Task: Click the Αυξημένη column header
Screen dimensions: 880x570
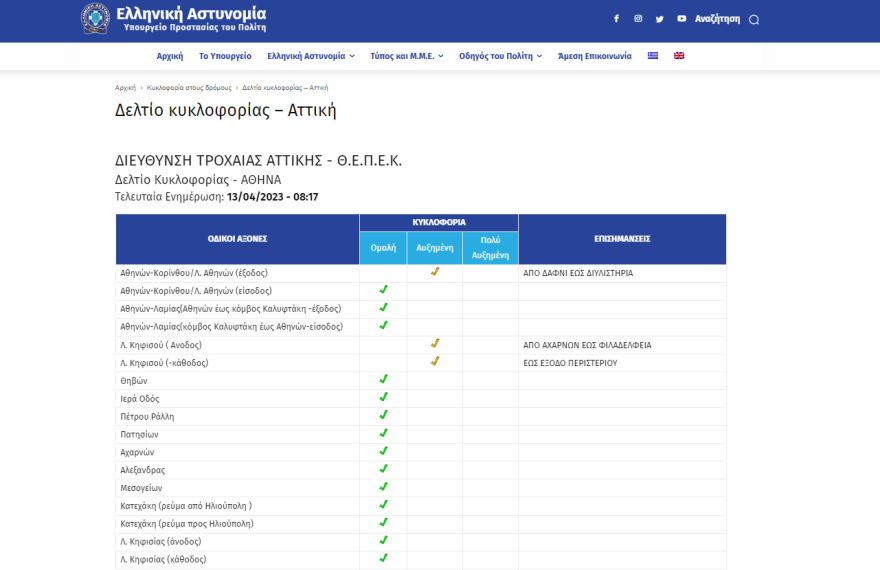Action: (x=435, y=247)
